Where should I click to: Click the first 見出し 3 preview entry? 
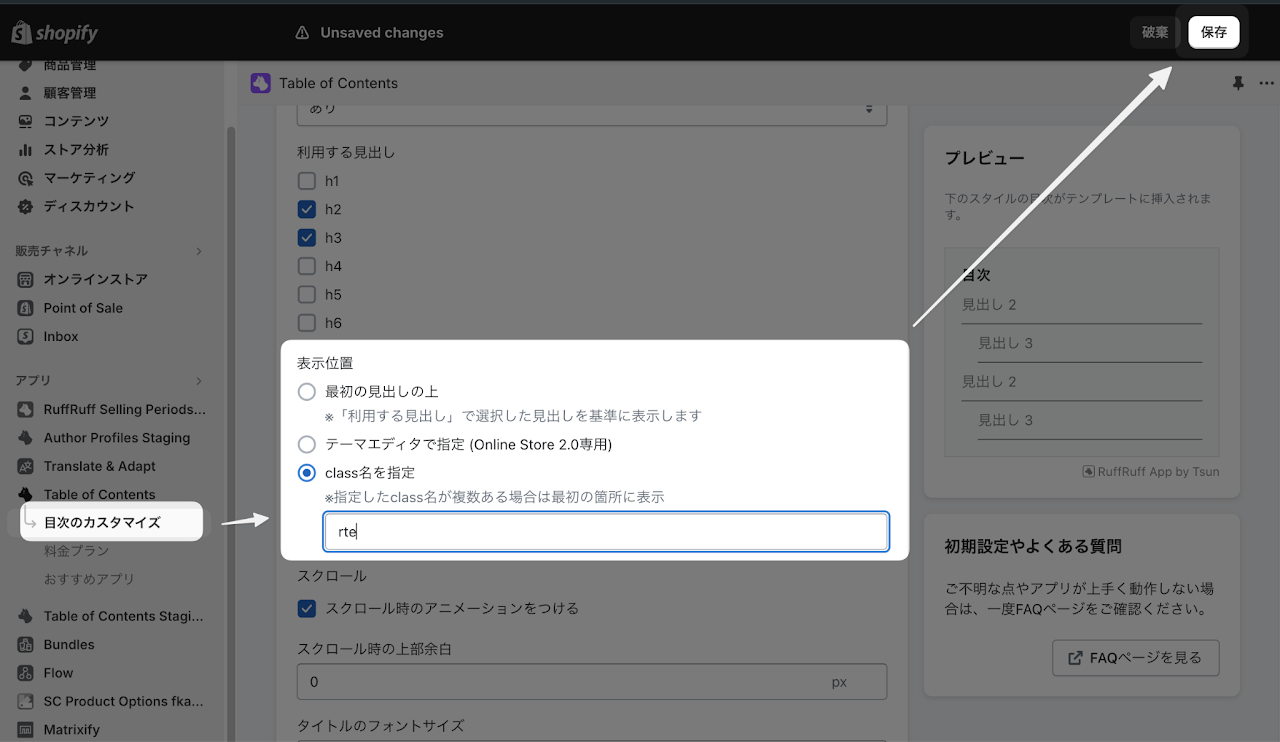point(1005,343)
